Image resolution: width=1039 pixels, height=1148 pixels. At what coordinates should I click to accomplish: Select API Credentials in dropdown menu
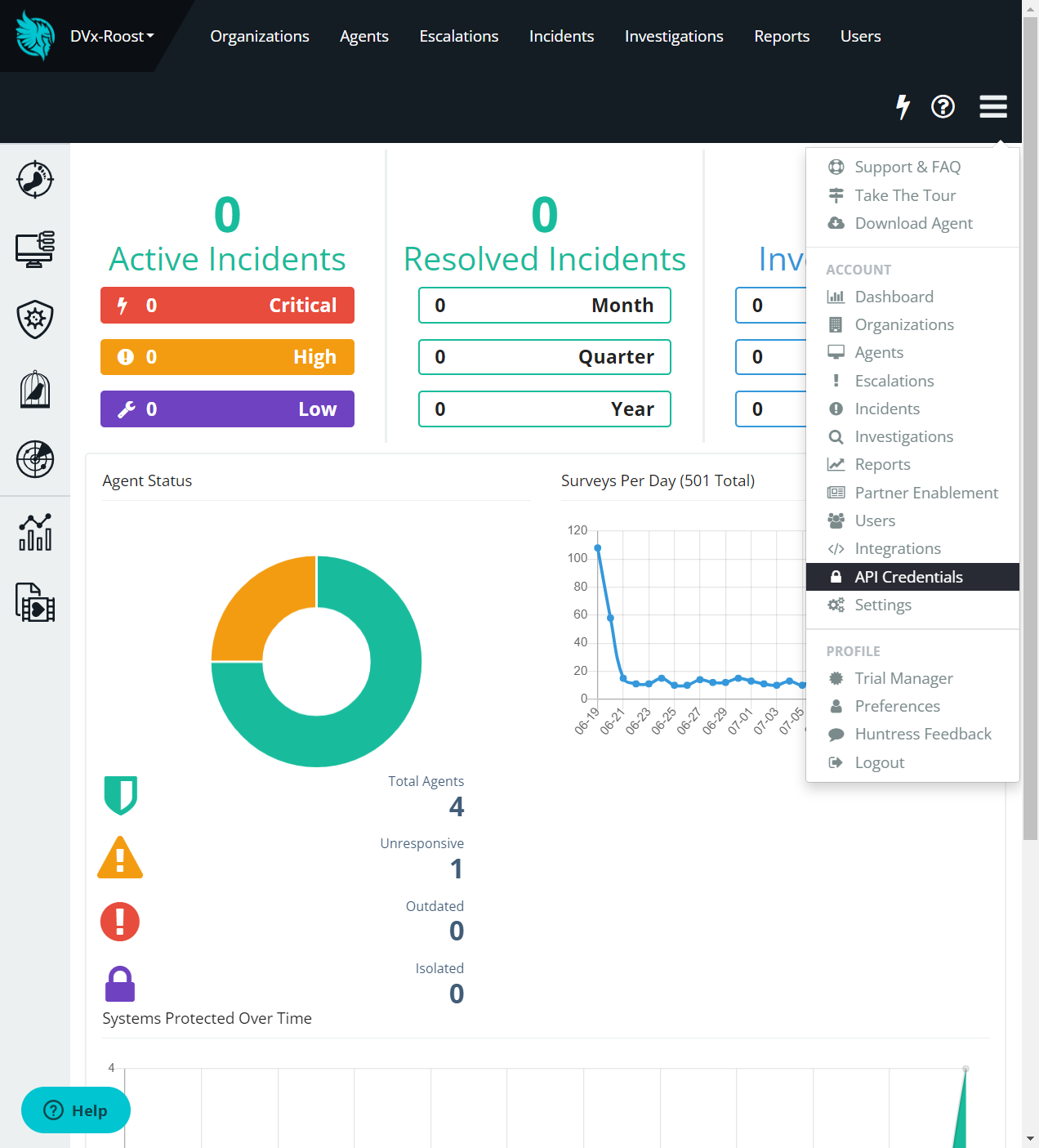(x=912, y=577)
